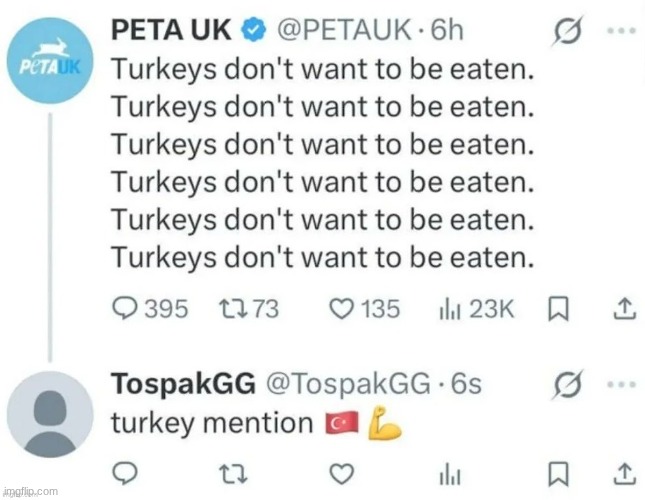Image resolution: width=645 pixels, height=500 pixels.
Task: Bookmark the PETA UK tweet
Action: click(558, 310)
